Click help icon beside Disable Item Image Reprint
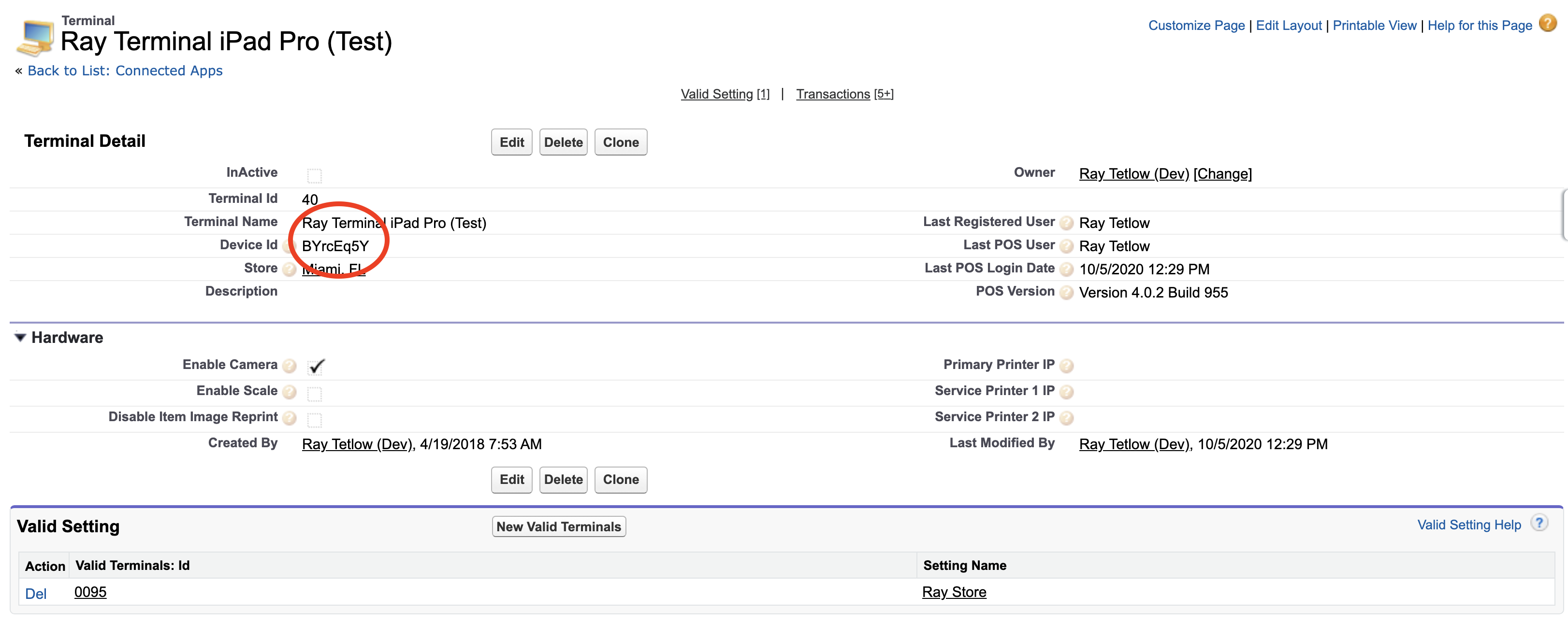 click(290, 418)
